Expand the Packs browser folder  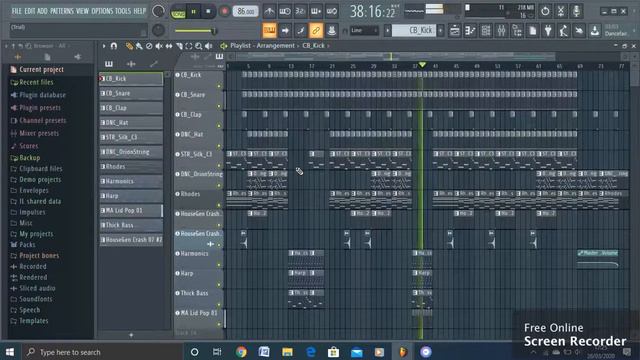27,244
